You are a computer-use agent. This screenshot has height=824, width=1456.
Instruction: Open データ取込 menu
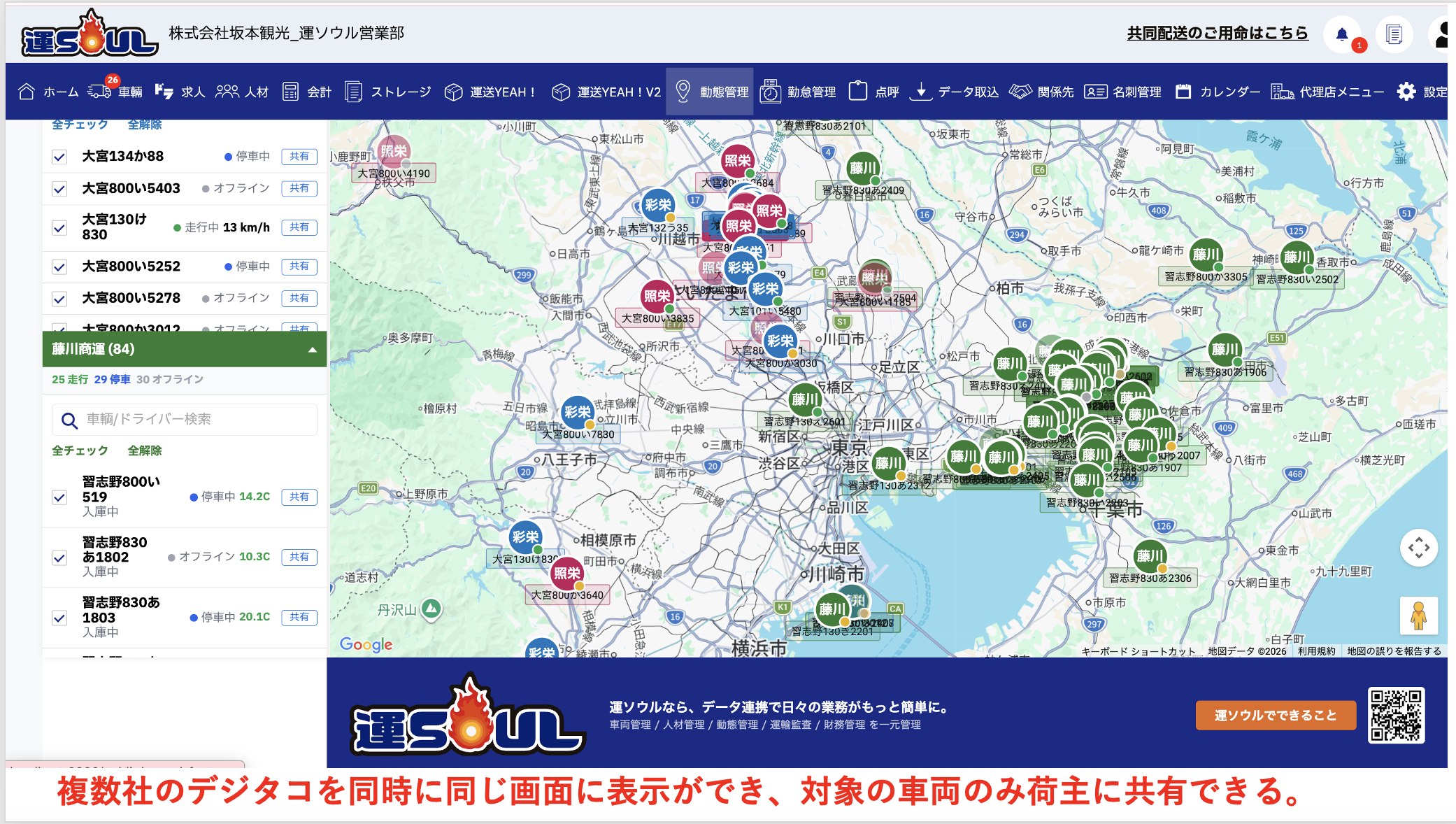tap(955, 92)
